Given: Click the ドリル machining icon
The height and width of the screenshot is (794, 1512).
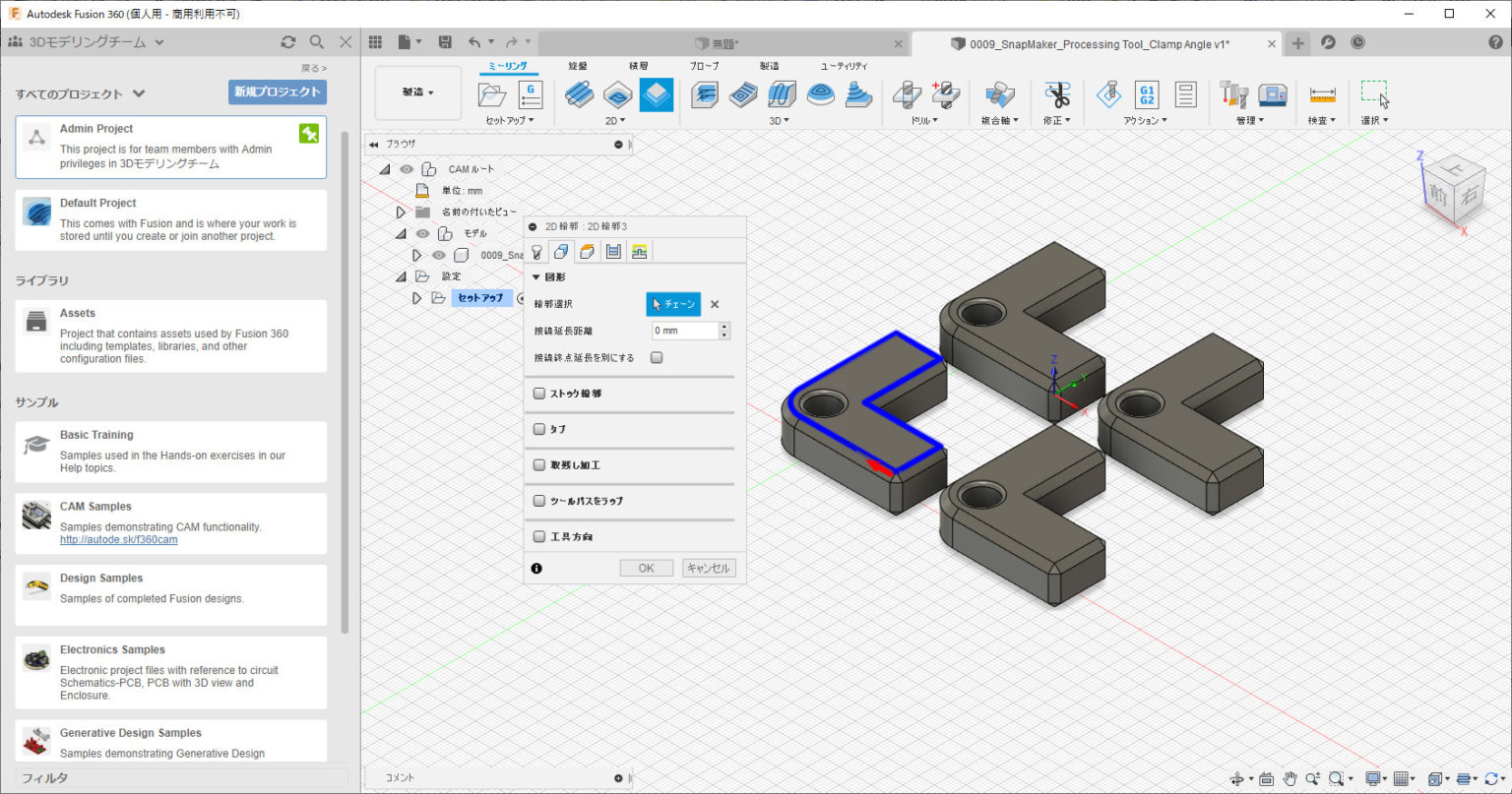Looking at the screenshot, I should 906,94.
